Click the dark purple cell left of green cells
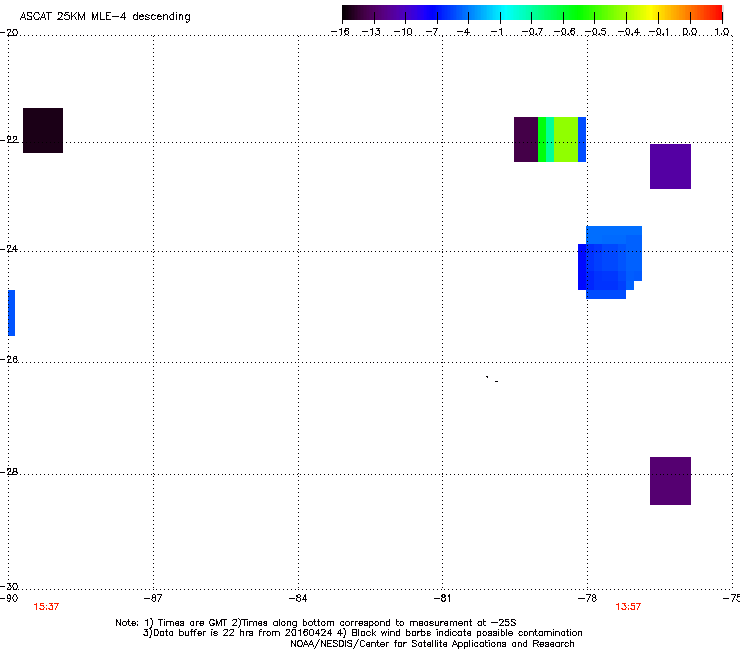The image size is (740, 650). (526, 139)
